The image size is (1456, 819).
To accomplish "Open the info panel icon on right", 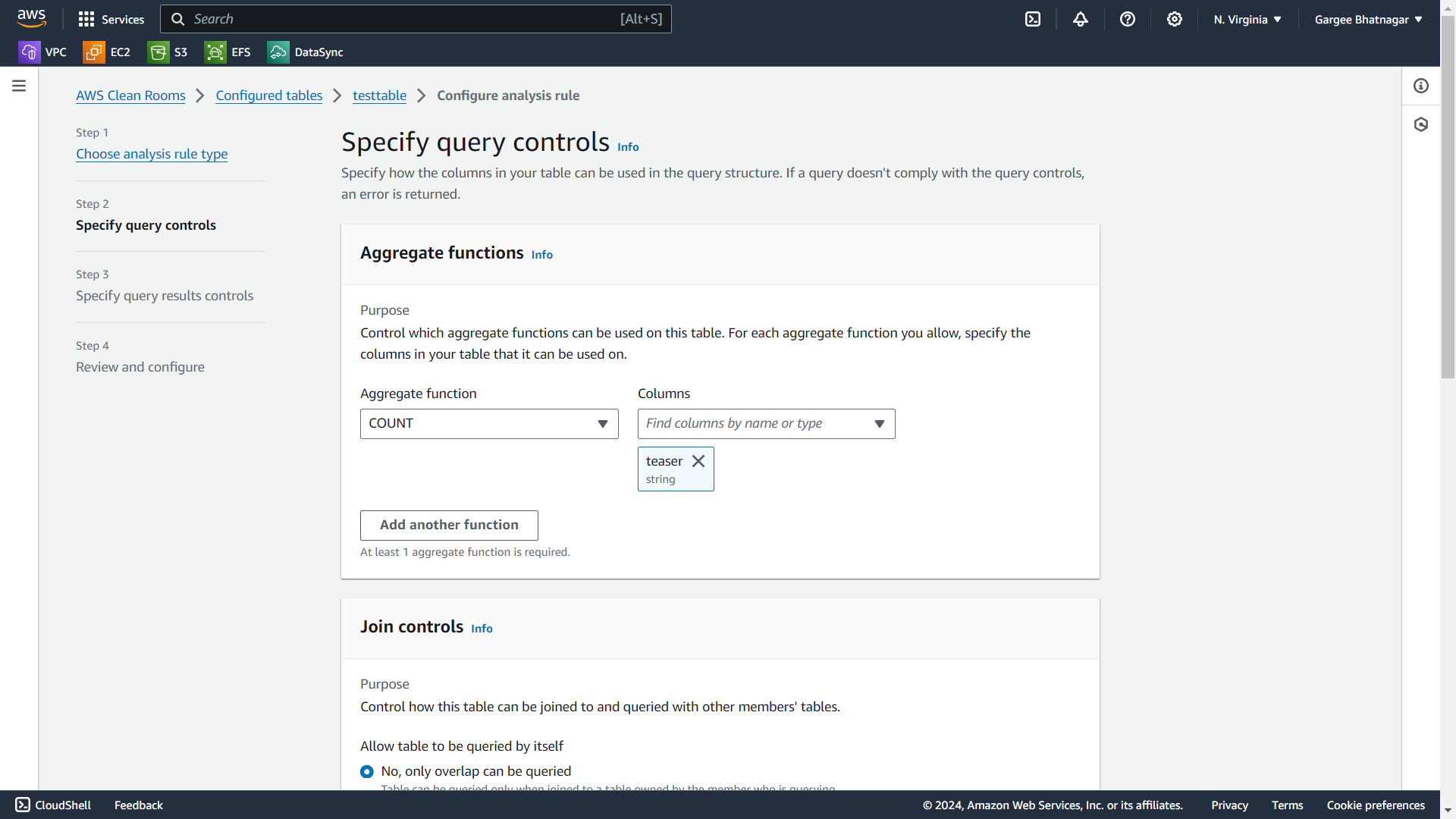I will 1421,86.
